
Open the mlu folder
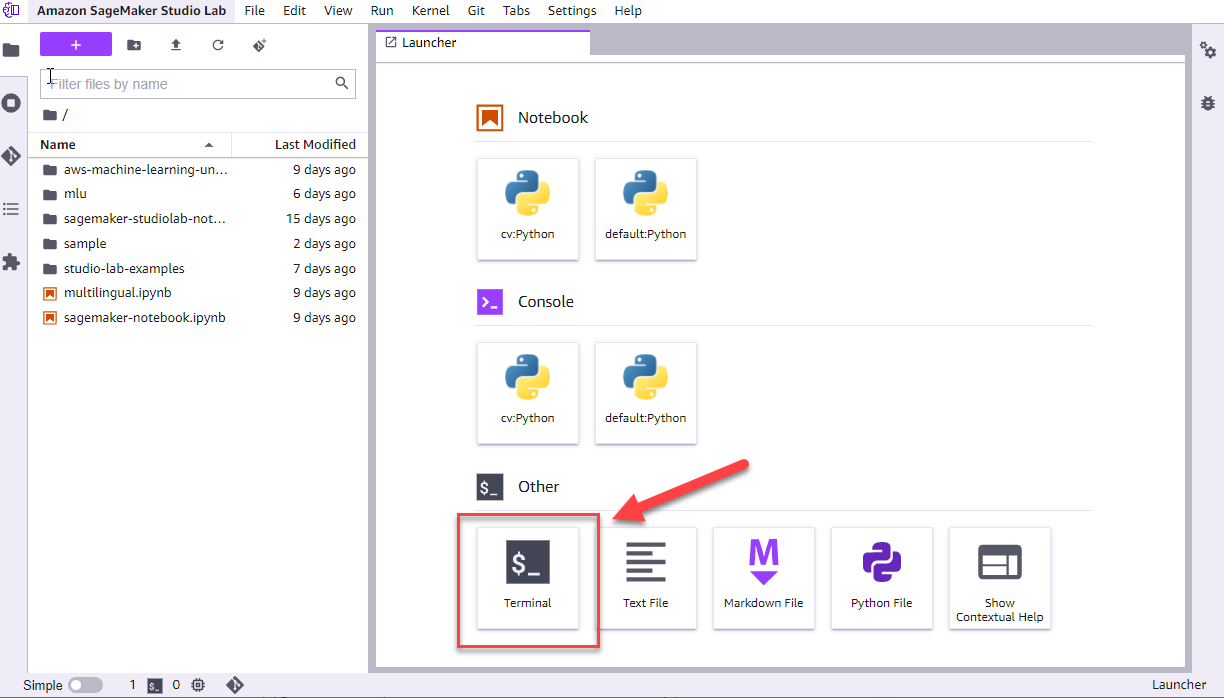[x=198, y=194]
